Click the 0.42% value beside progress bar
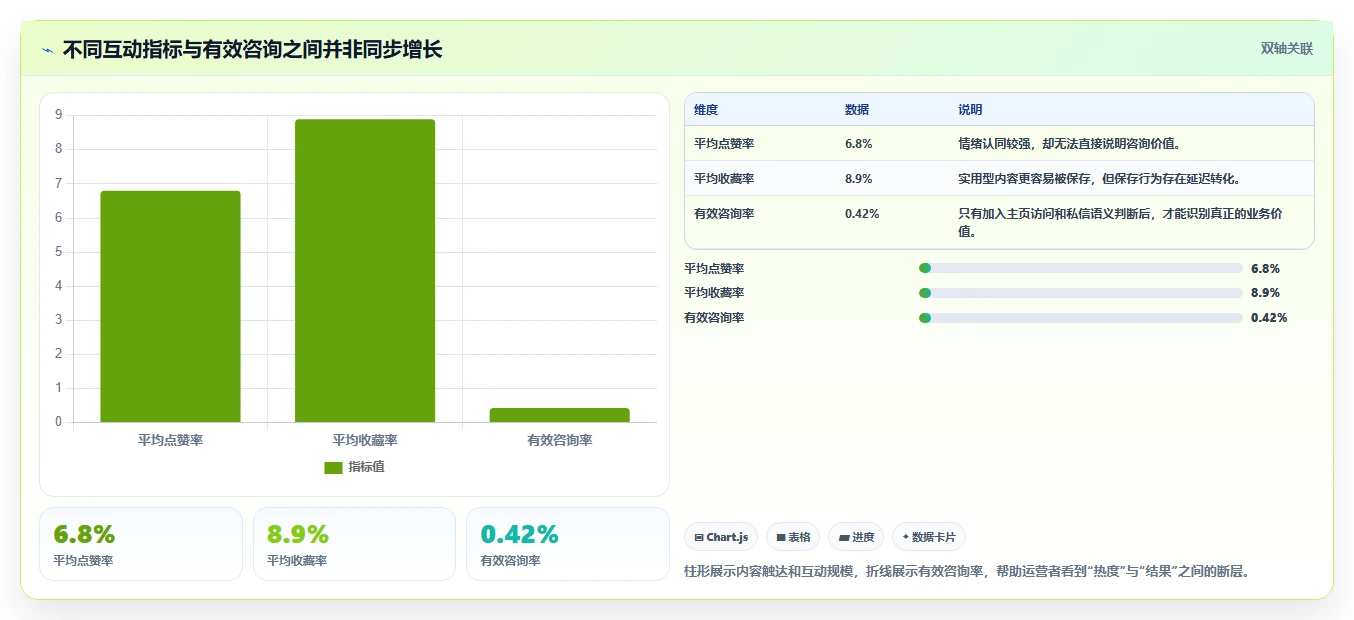This screenshot has width=1354, height=620. pos(1269,318)
